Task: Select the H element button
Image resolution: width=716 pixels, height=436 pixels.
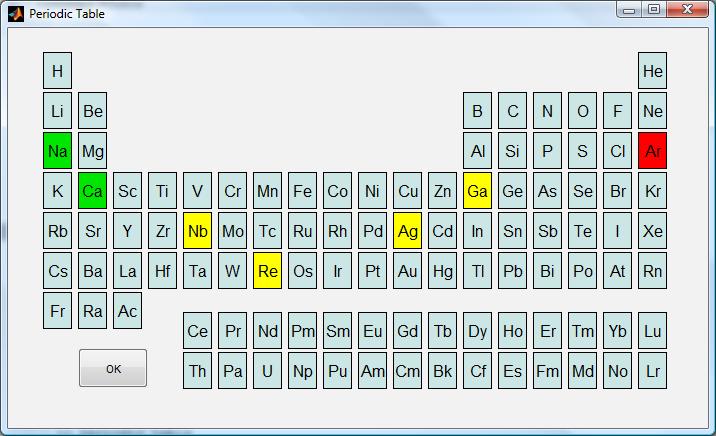Action: (58, 71)
